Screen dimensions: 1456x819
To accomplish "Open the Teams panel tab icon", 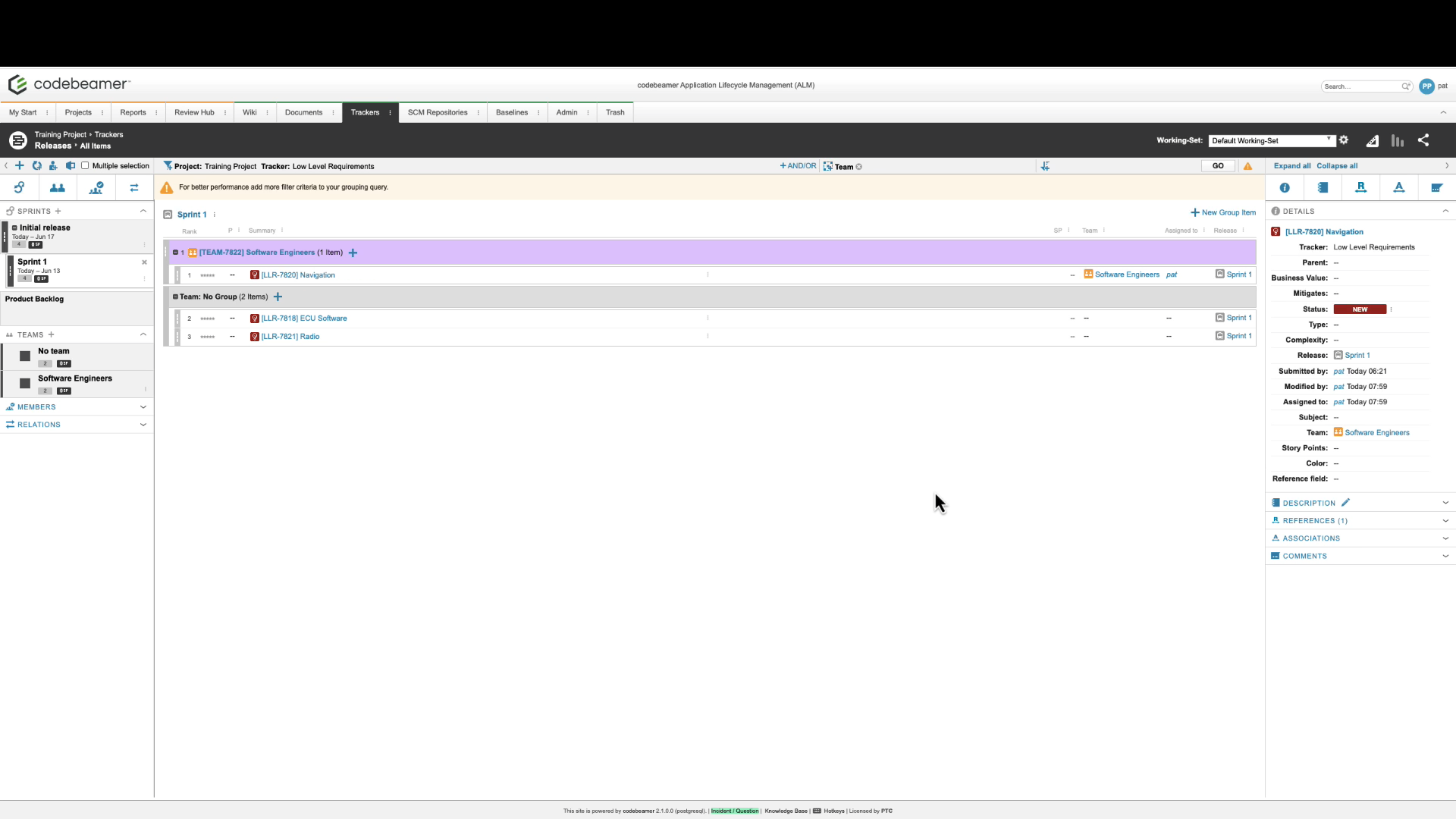I will 58,187.
